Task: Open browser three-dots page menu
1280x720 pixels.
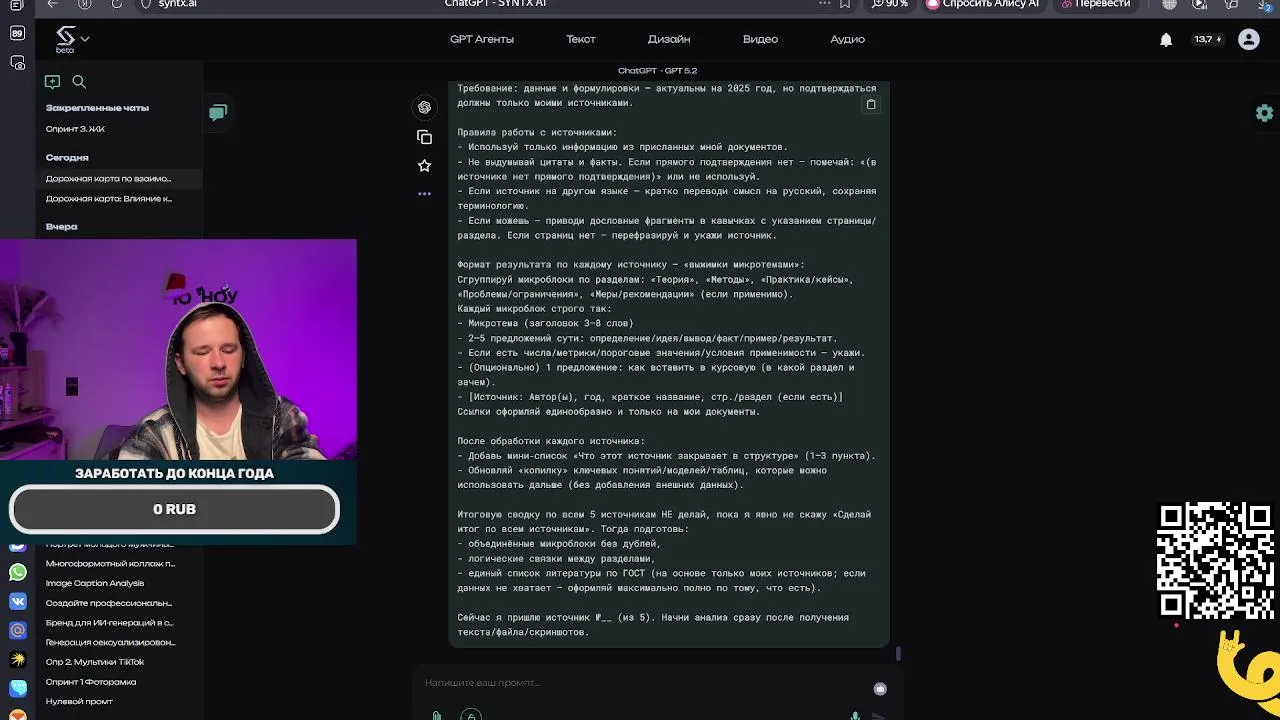Action: coord(825,4)
